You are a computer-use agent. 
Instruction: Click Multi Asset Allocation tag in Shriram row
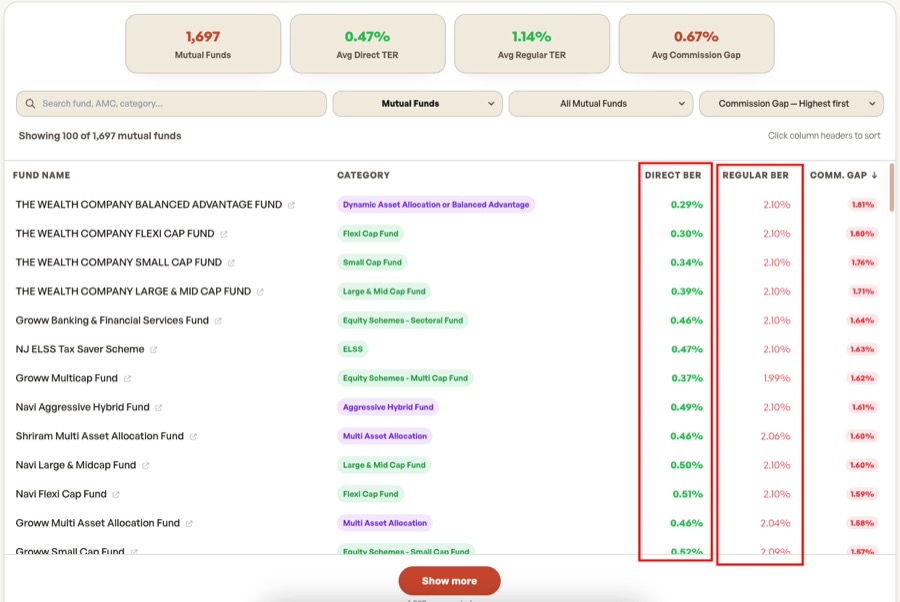(385, 436)
